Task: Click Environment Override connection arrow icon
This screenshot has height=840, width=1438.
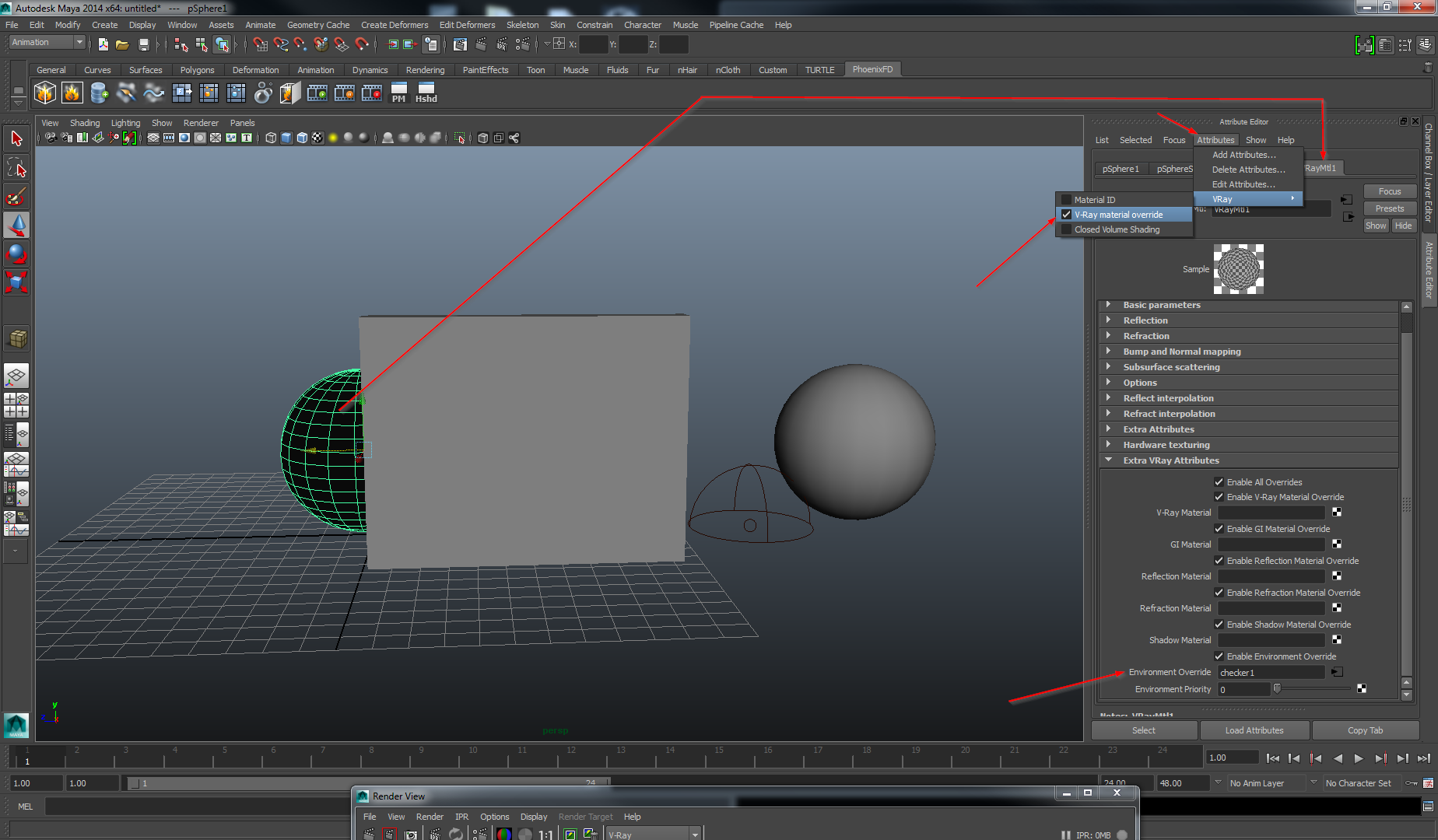Action: click(1337, 672)
